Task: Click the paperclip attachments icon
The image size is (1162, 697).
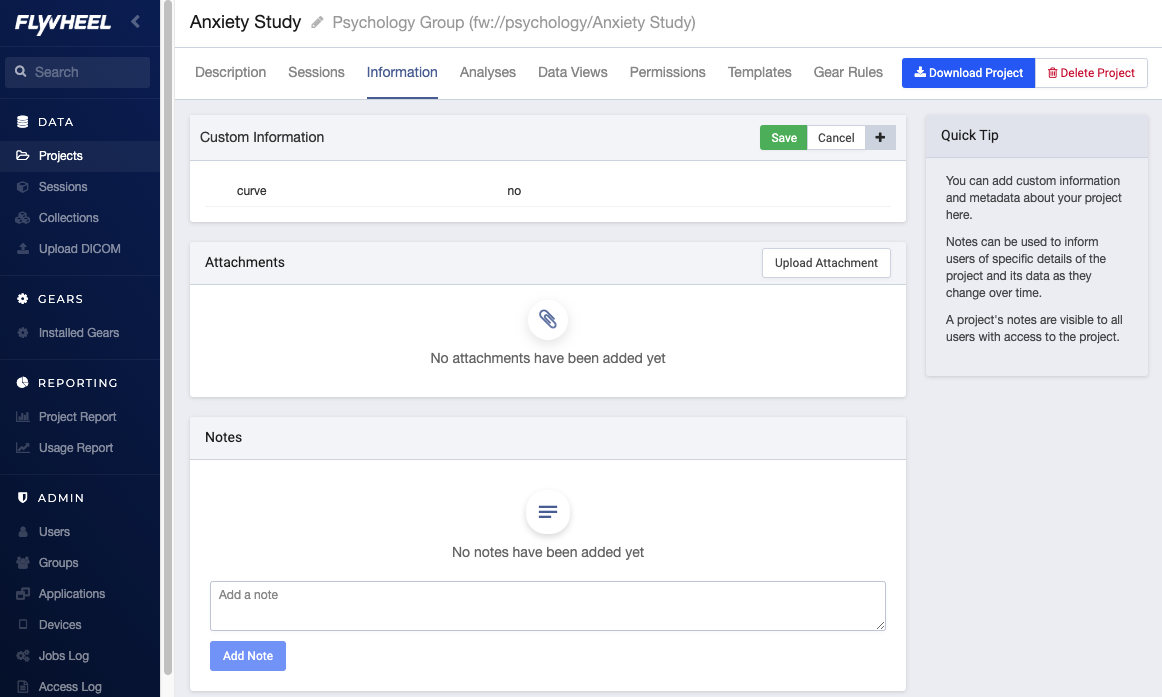Action: (548, 319)
